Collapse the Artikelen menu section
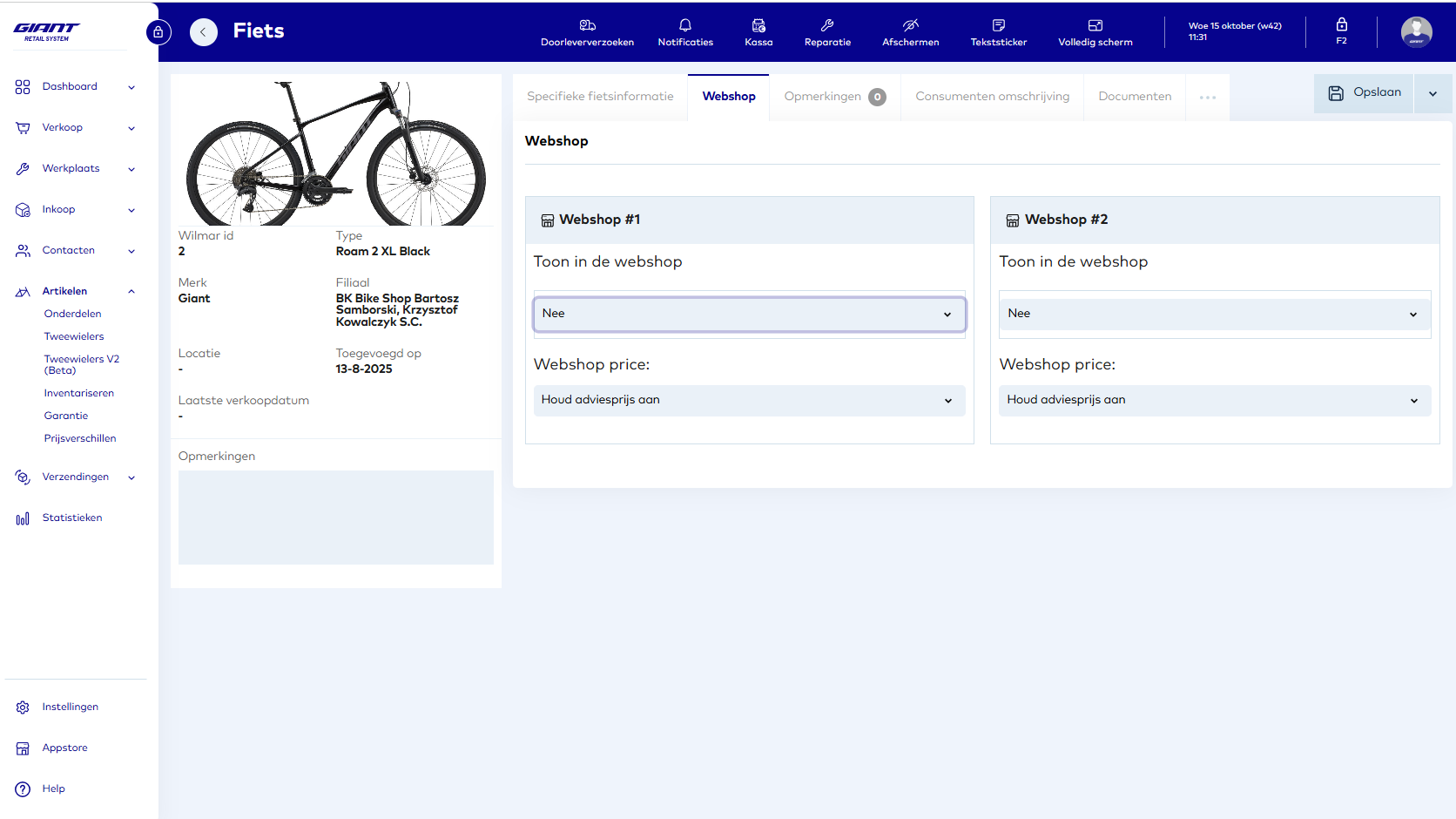Image resolution: width=1456 pixels, height=819 pixels. [x=131, y=291]
